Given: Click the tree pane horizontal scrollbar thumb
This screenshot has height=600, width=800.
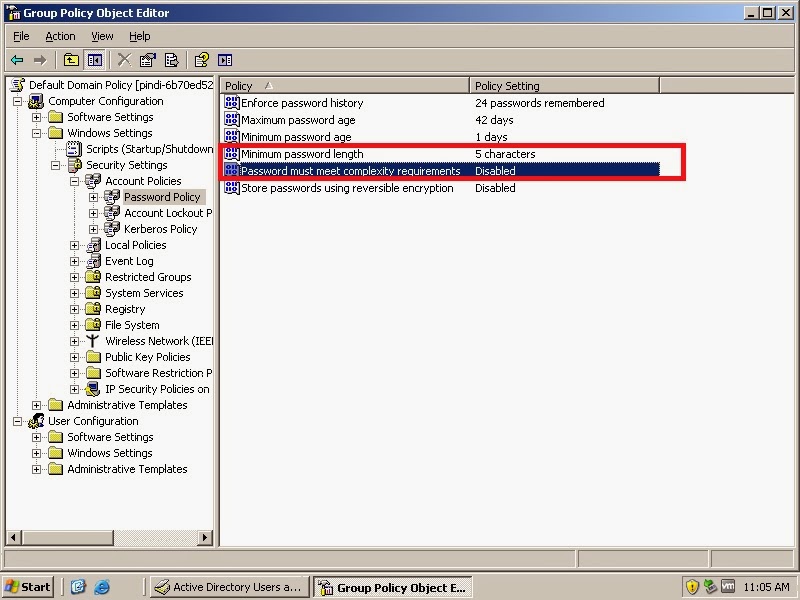Looking at the screenshot, I should [x=67, y=537].
